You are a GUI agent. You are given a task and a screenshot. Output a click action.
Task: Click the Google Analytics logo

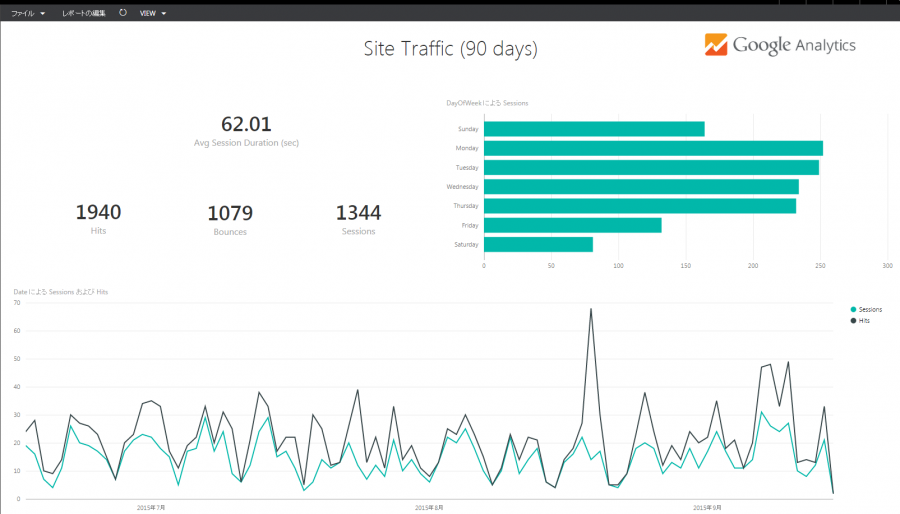click(780, 45)
